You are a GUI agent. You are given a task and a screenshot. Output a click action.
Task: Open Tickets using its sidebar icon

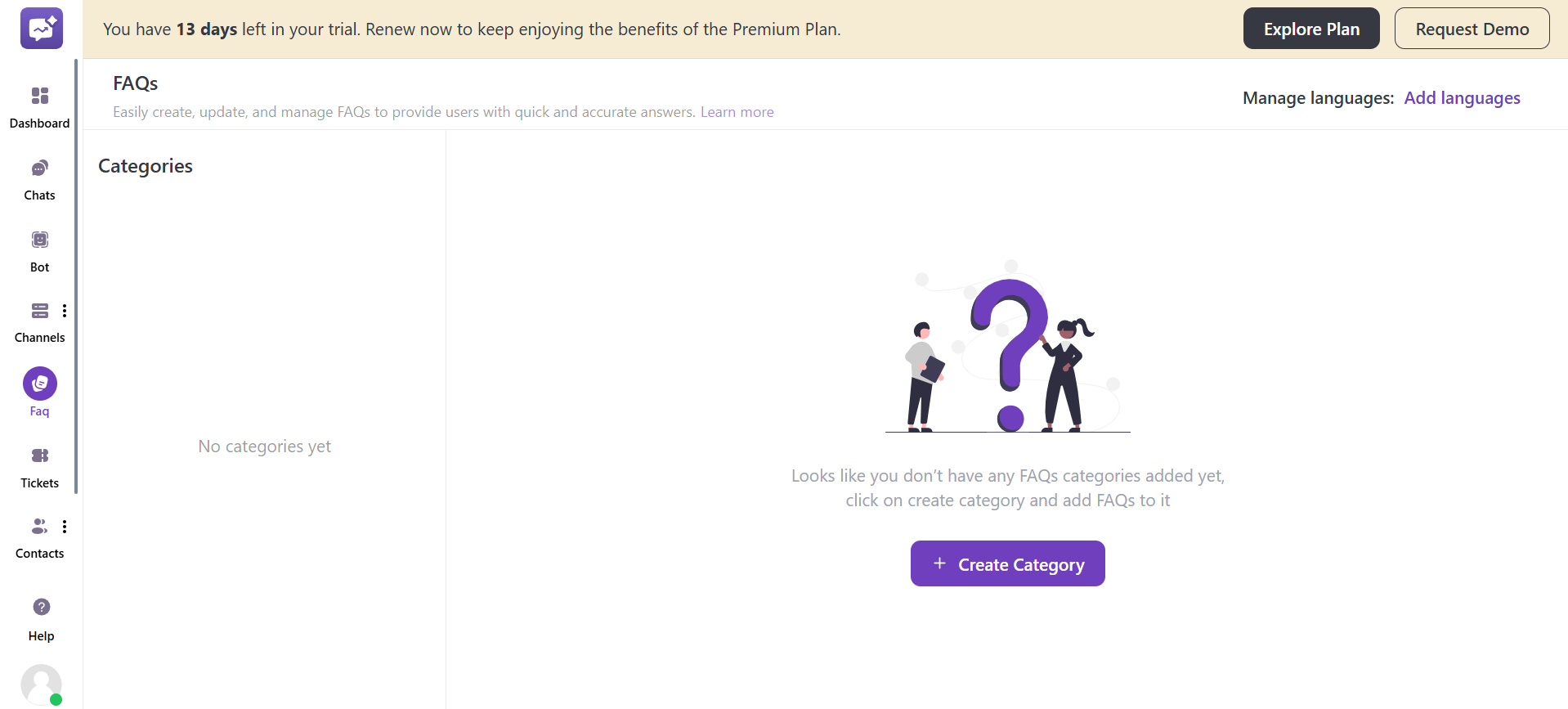(x=39, y=455)
